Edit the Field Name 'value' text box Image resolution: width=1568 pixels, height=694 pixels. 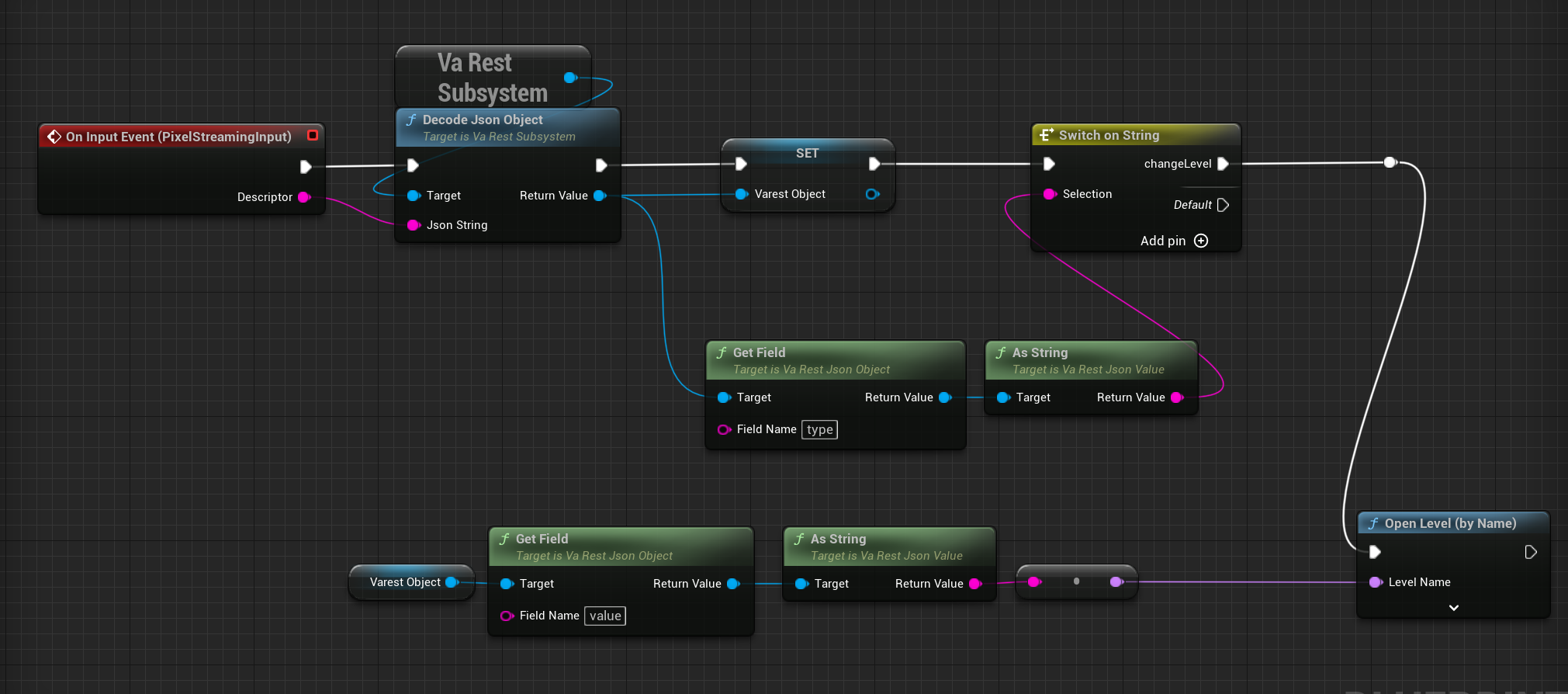[x=605, y=616]
